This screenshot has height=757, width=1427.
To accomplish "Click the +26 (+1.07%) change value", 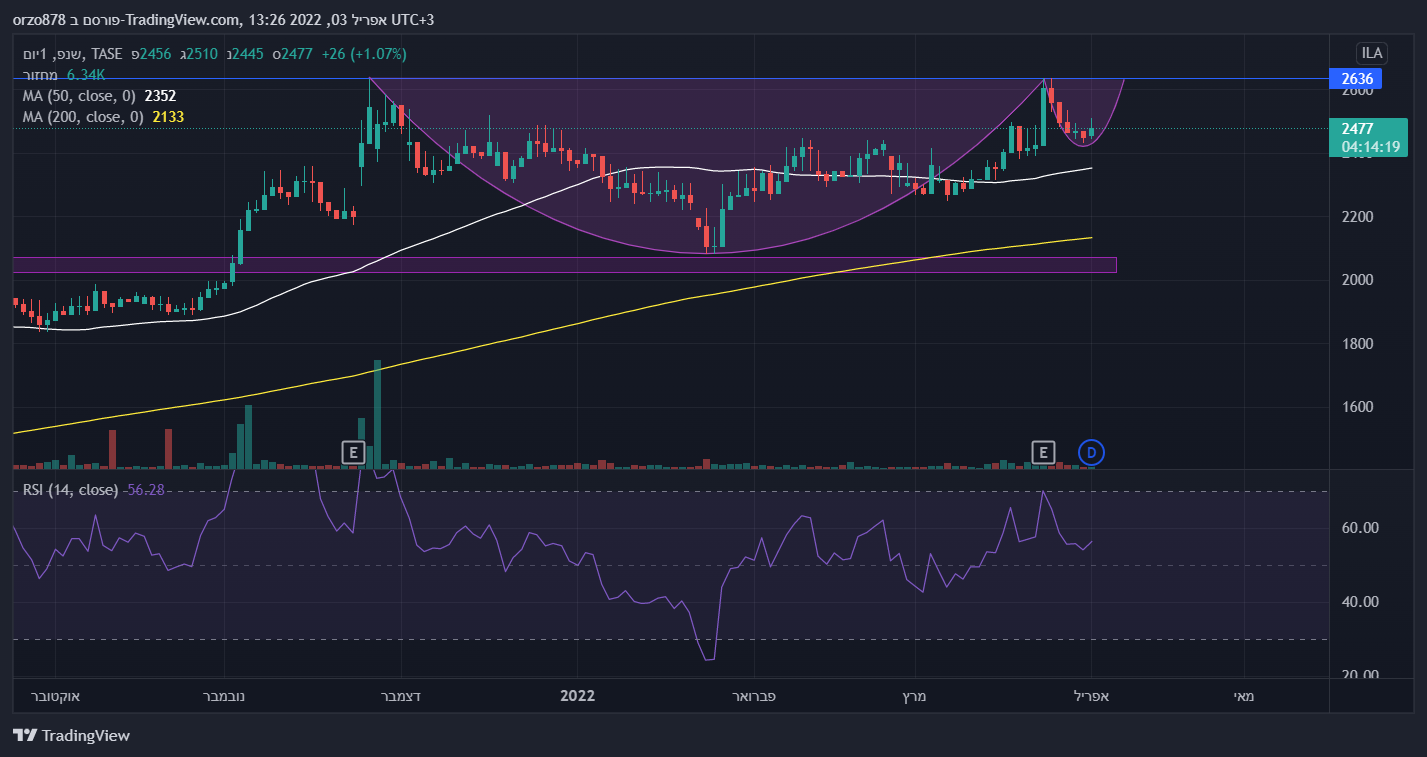I will pyautogui.click(x=364, y=54).
